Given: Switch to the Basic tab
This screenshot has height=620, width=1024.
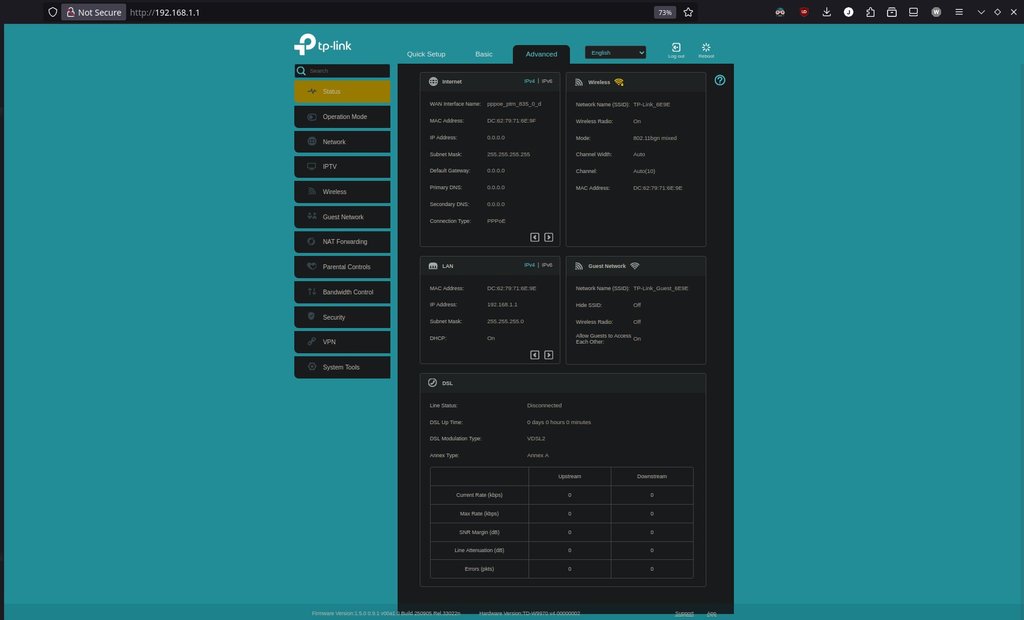Looking at the screenshot, I should pyautogui.click(x=483, y=54).
